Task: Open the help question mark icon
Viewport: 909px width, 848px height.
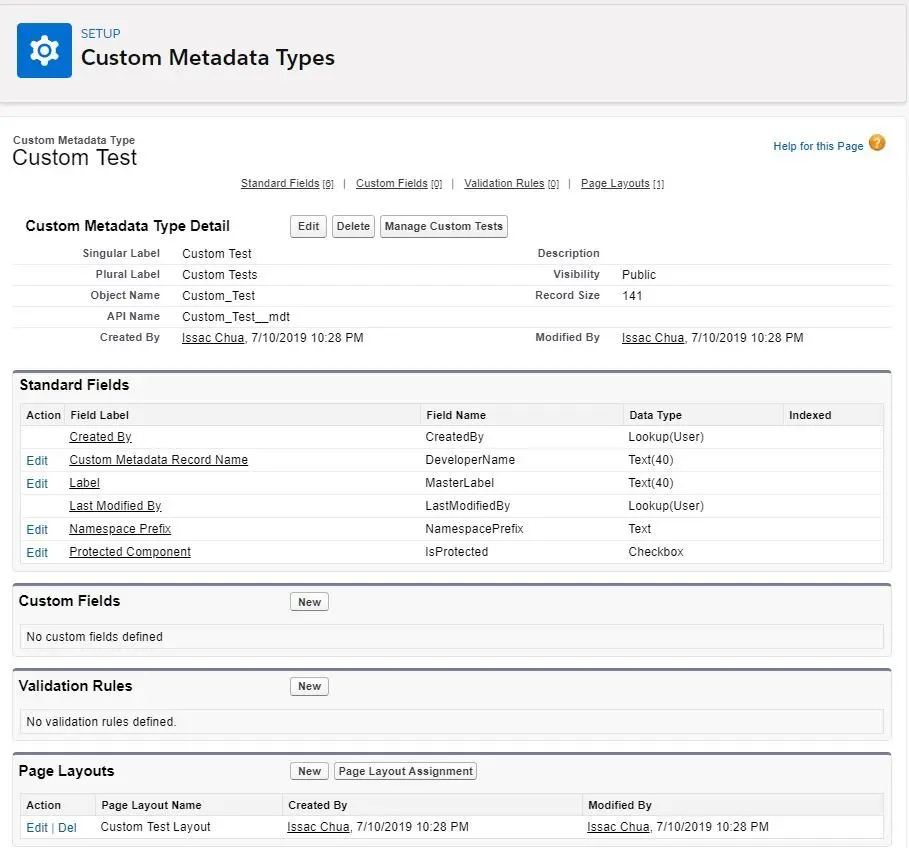Action: (877, 143)
